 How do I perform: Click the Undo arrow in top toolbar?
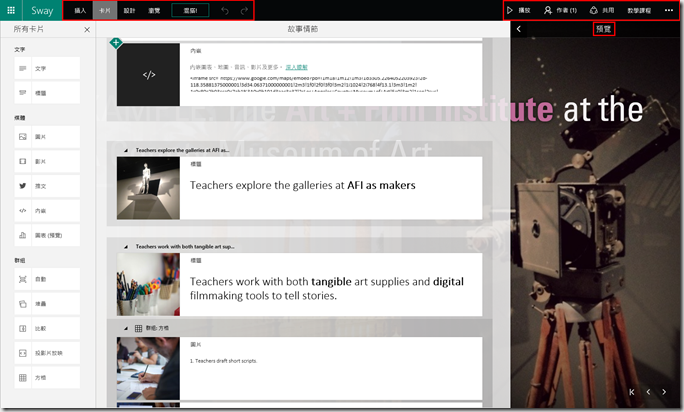pos(225,10)
